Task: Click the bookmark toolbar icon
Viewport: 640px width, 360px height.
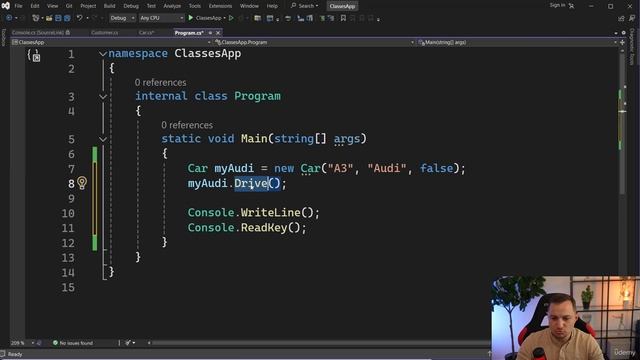Action: (343, 18)
